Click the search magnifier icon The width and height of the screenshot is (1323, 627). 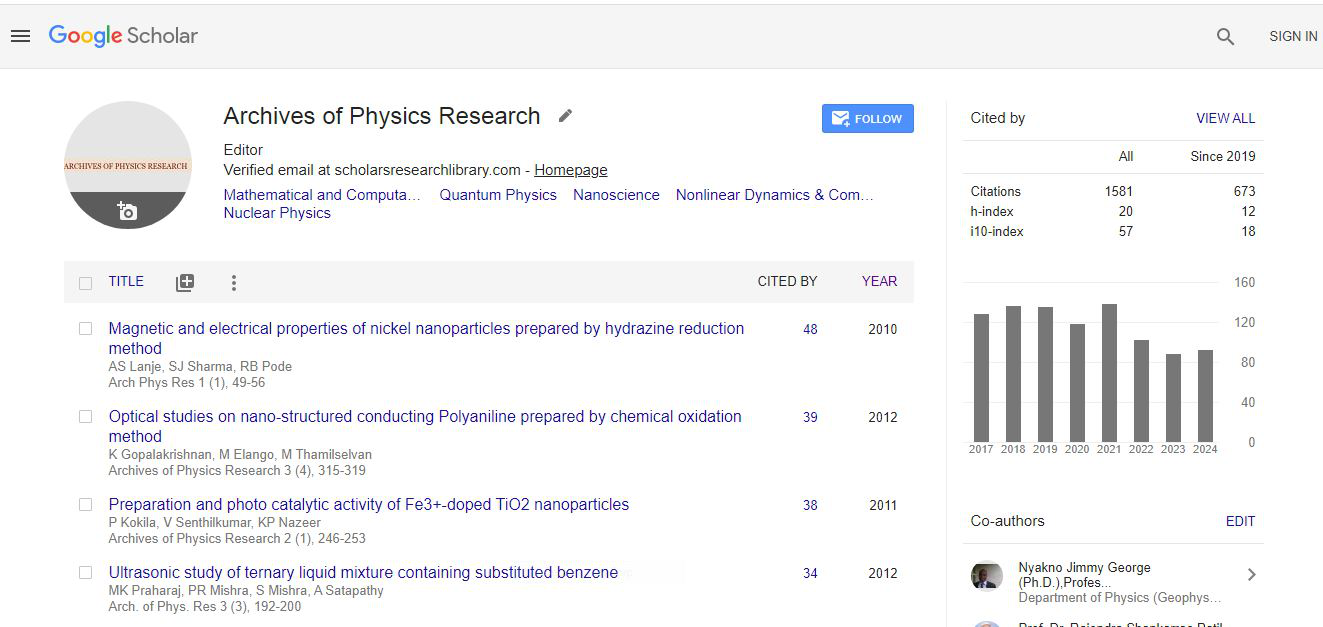[x=1225, y=36]
